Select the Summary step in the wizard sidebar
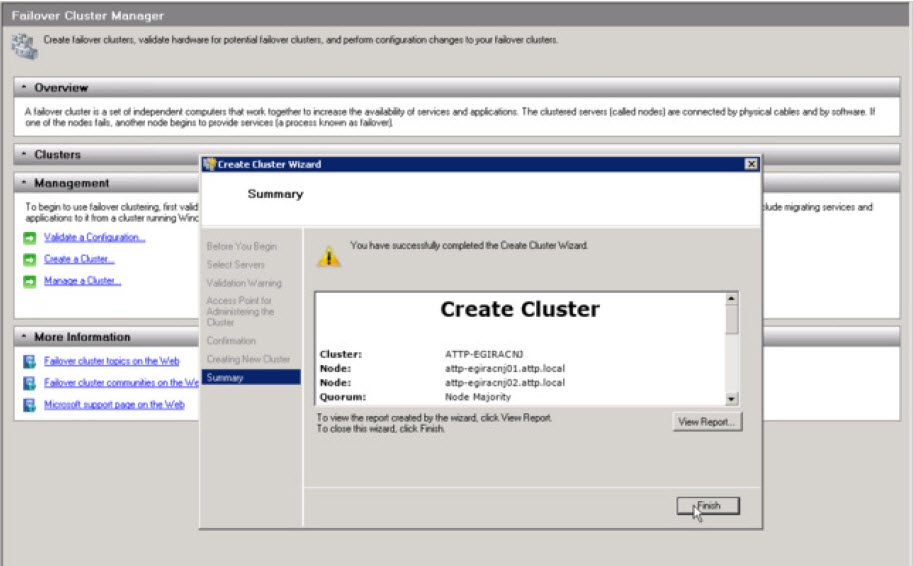This screenshot has width=913, height=566. 252,377
